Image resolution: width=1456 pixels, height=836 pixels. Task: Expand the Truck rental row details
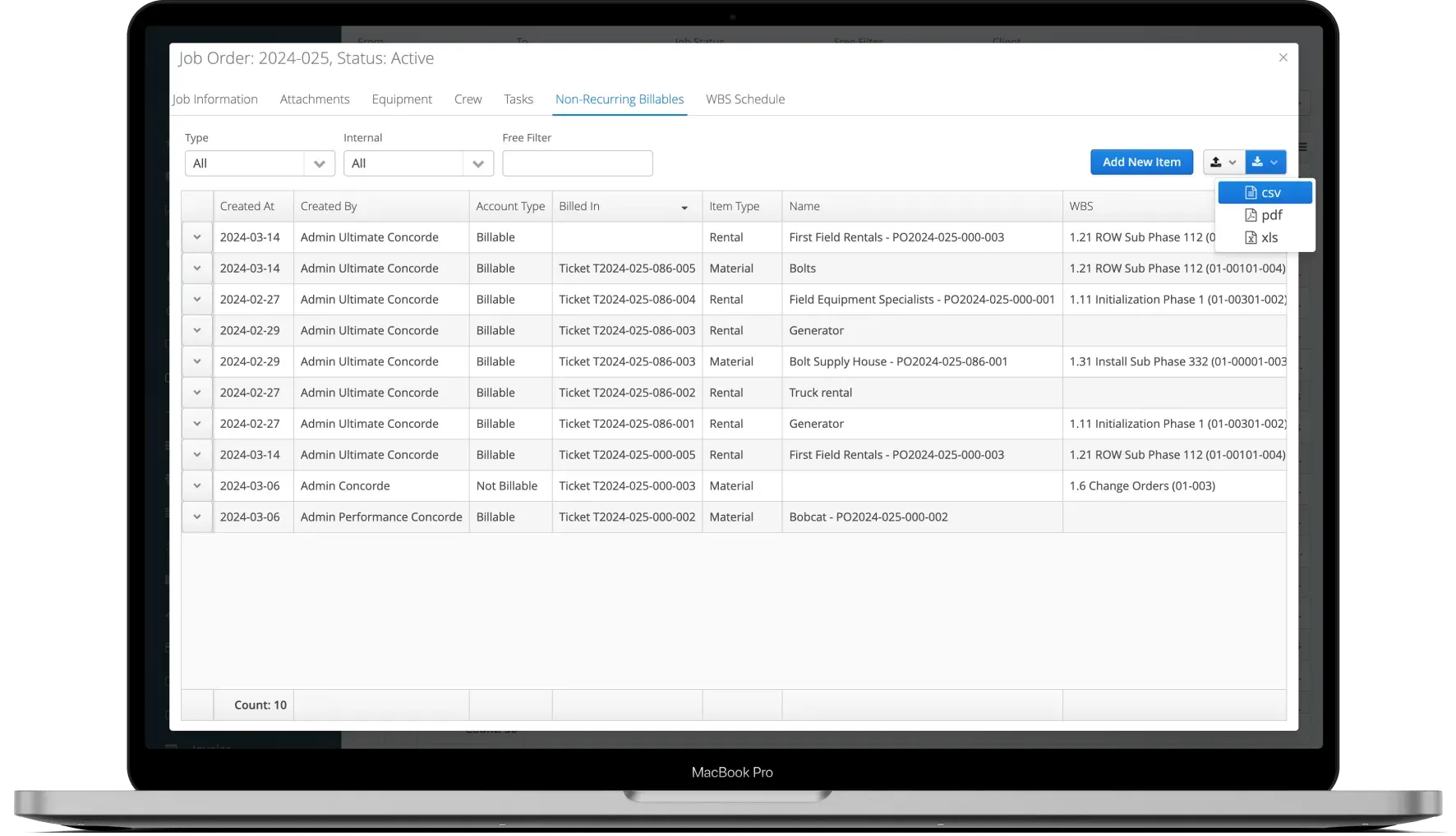[x=196, y=393]
